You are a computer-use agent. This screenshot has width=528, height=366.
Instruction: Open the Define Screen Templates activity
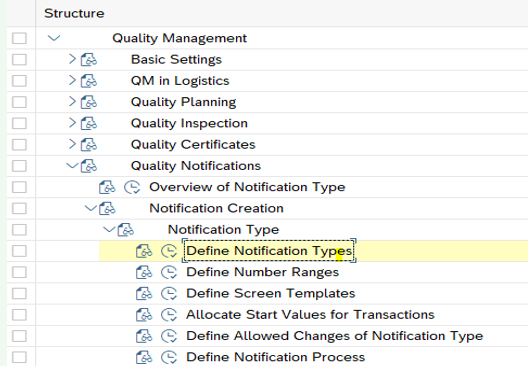(x=270, y=293)
